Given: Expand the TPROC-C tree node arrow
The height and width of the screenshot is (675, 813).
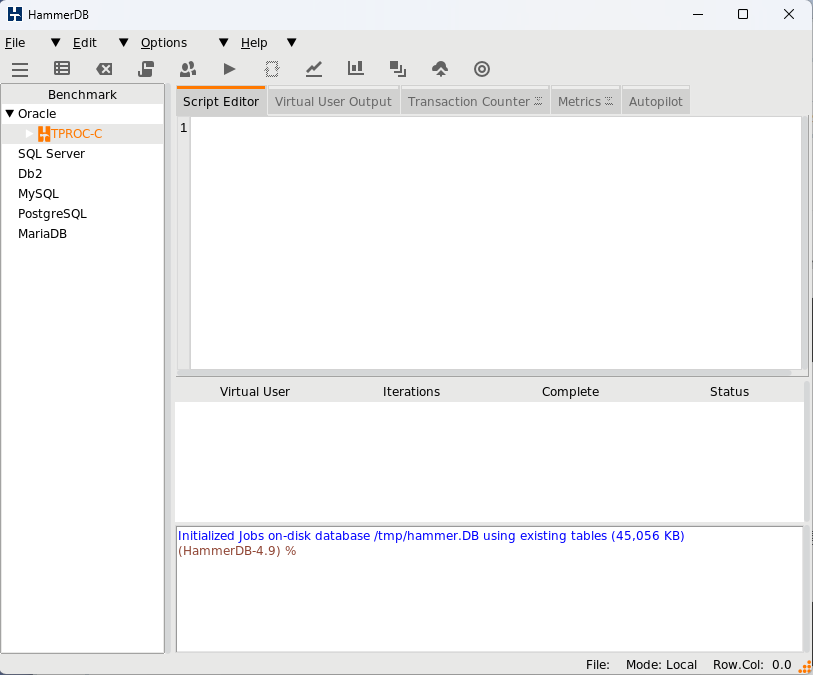Looking at the screenshot, I should 30,134.
